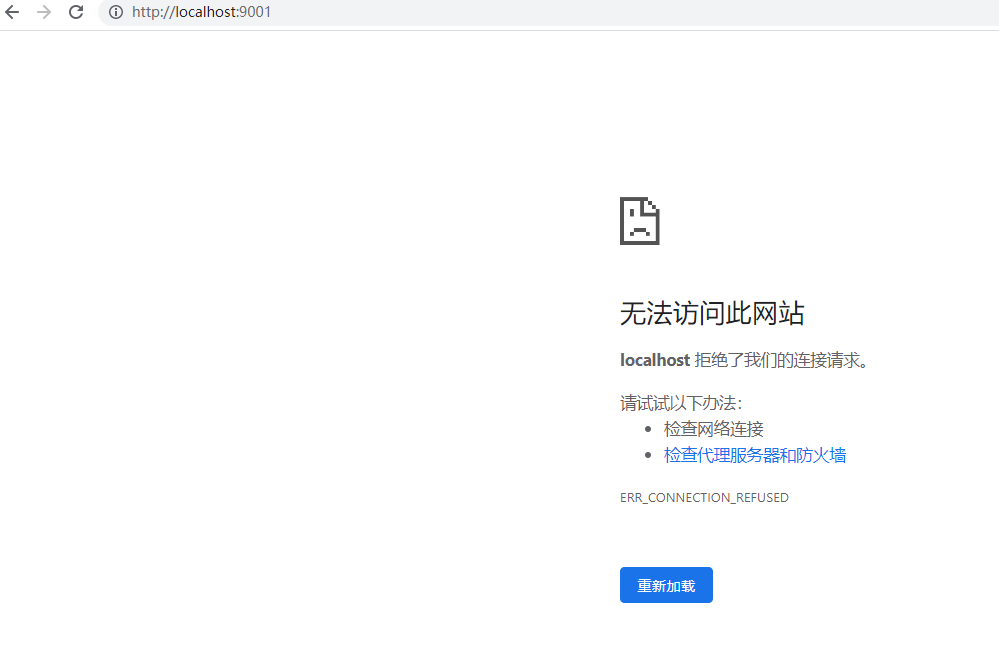The image size is (999, 661).
Task: Click the sad-face document error icon
Action: click(639, 220)
